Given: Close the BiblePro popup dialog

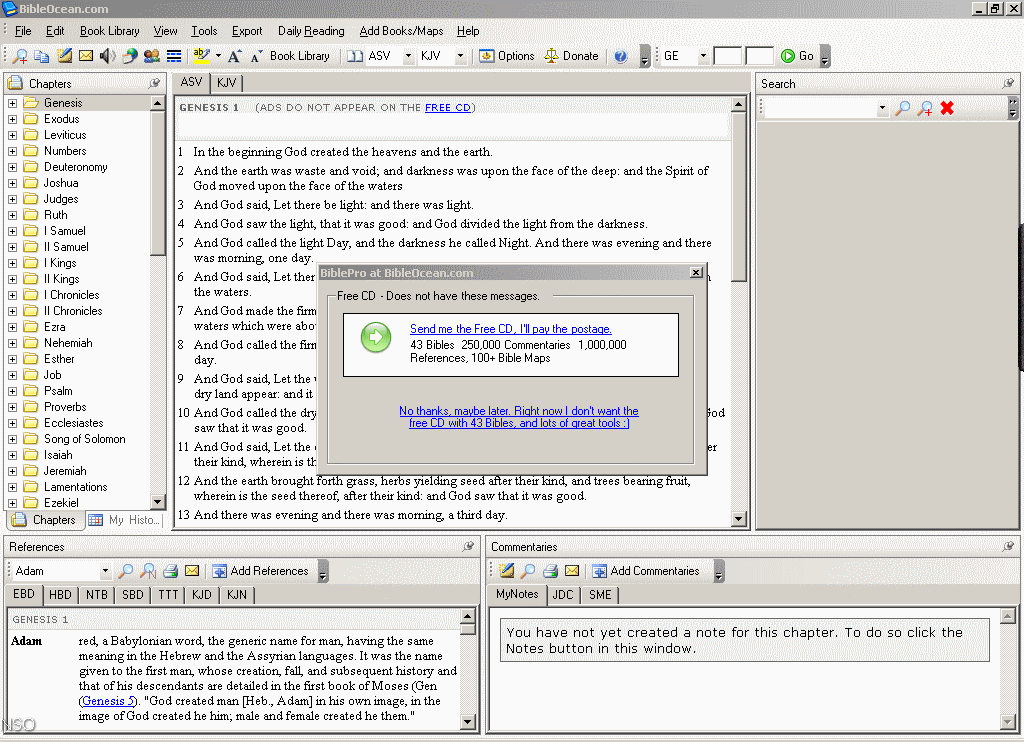Looking at the screenshot, I should pos(696,272).
